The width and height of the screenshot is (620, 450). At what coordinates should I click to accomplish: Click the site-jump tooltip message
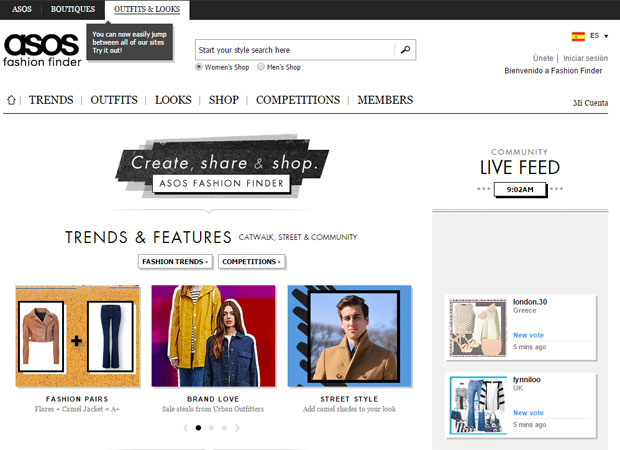pos(130,42)
